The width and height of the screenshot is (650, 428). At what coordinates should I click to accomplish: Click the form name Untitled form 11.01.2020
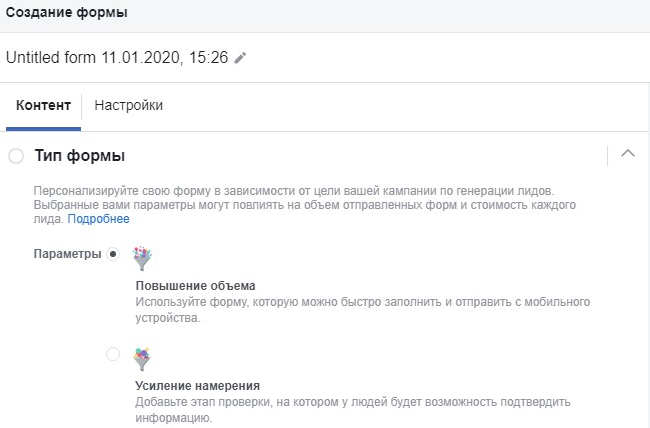pyautogui.click(x=117, y=57)
